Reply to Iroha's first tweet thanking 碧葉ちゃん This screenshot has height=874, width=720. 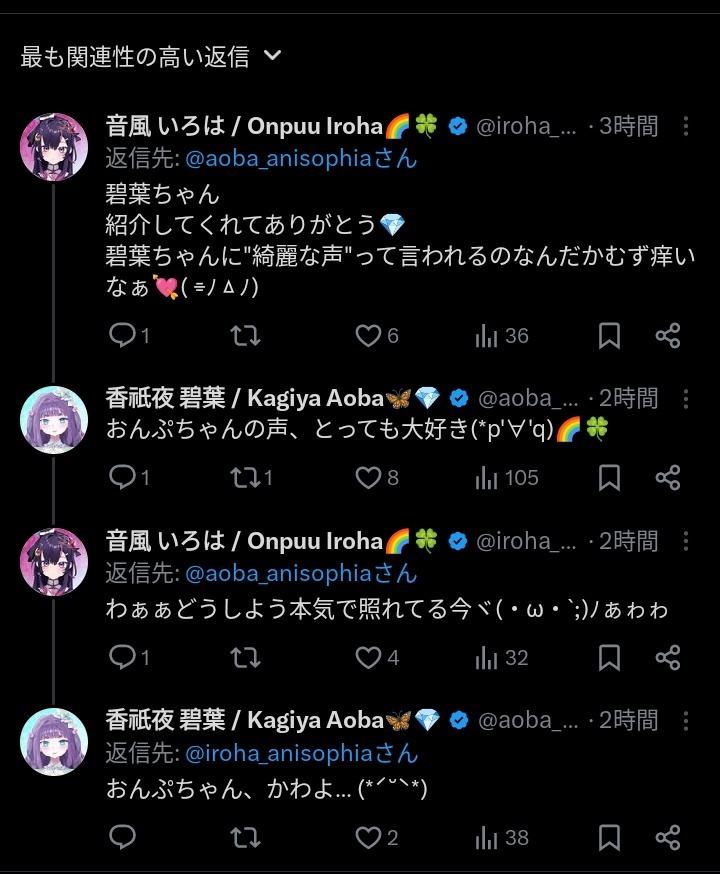point(122,336)
